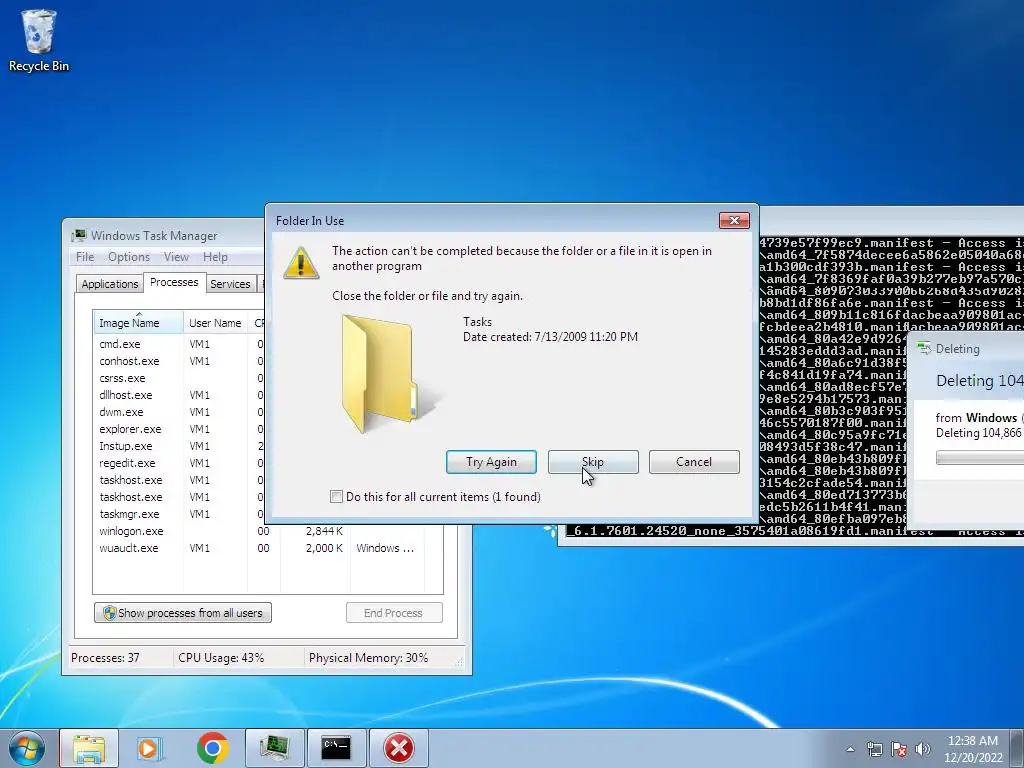
Task: Close the Folder In Use dialog
Action: coord(734,221)
